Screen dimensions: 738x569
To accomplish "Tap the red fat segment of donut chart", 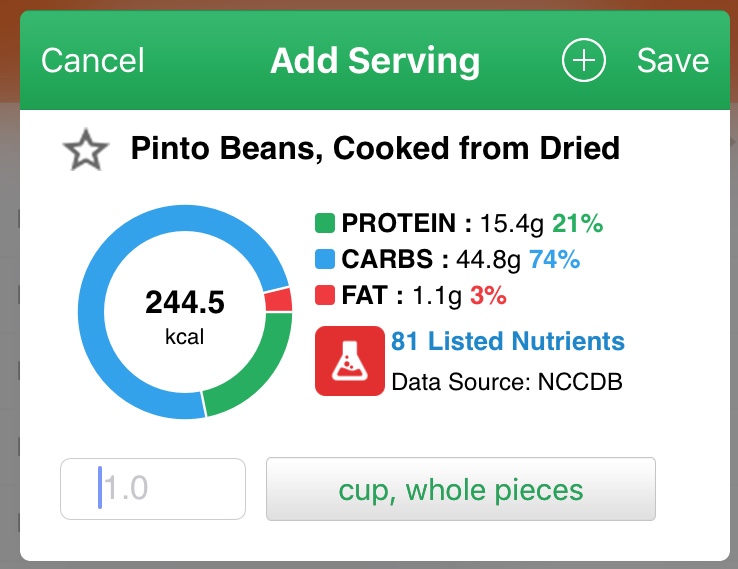I will click(x=279, y=301).
